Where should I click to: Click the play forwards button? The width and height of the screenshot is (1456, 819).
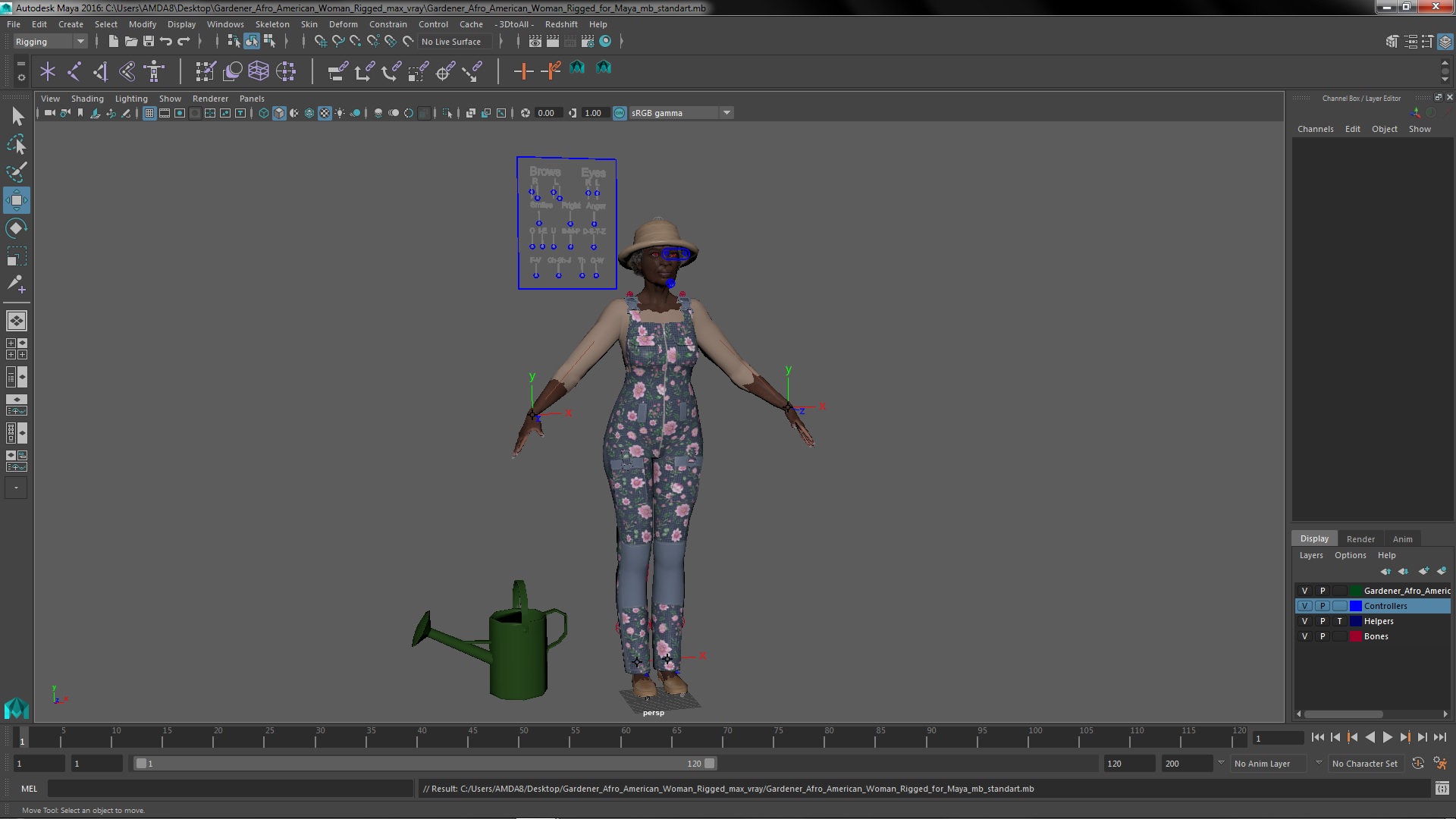(x=1387, y=737)
